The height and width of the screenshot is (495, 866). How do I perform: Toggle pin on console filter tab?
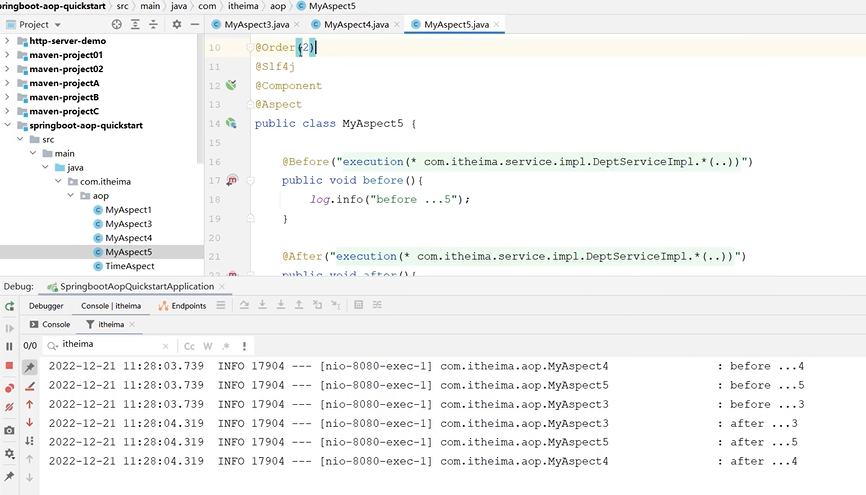29,367
